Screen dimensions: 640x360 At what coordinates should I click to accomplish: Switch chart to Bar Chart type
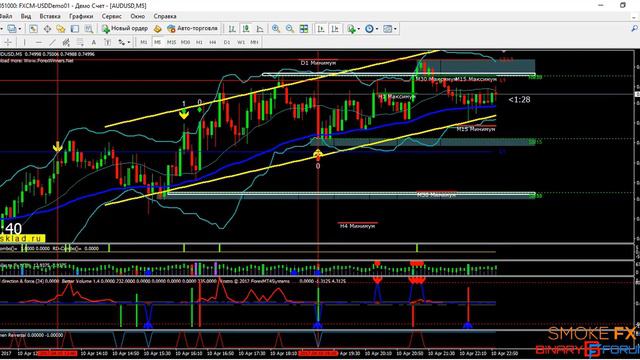tap(232, 29)
